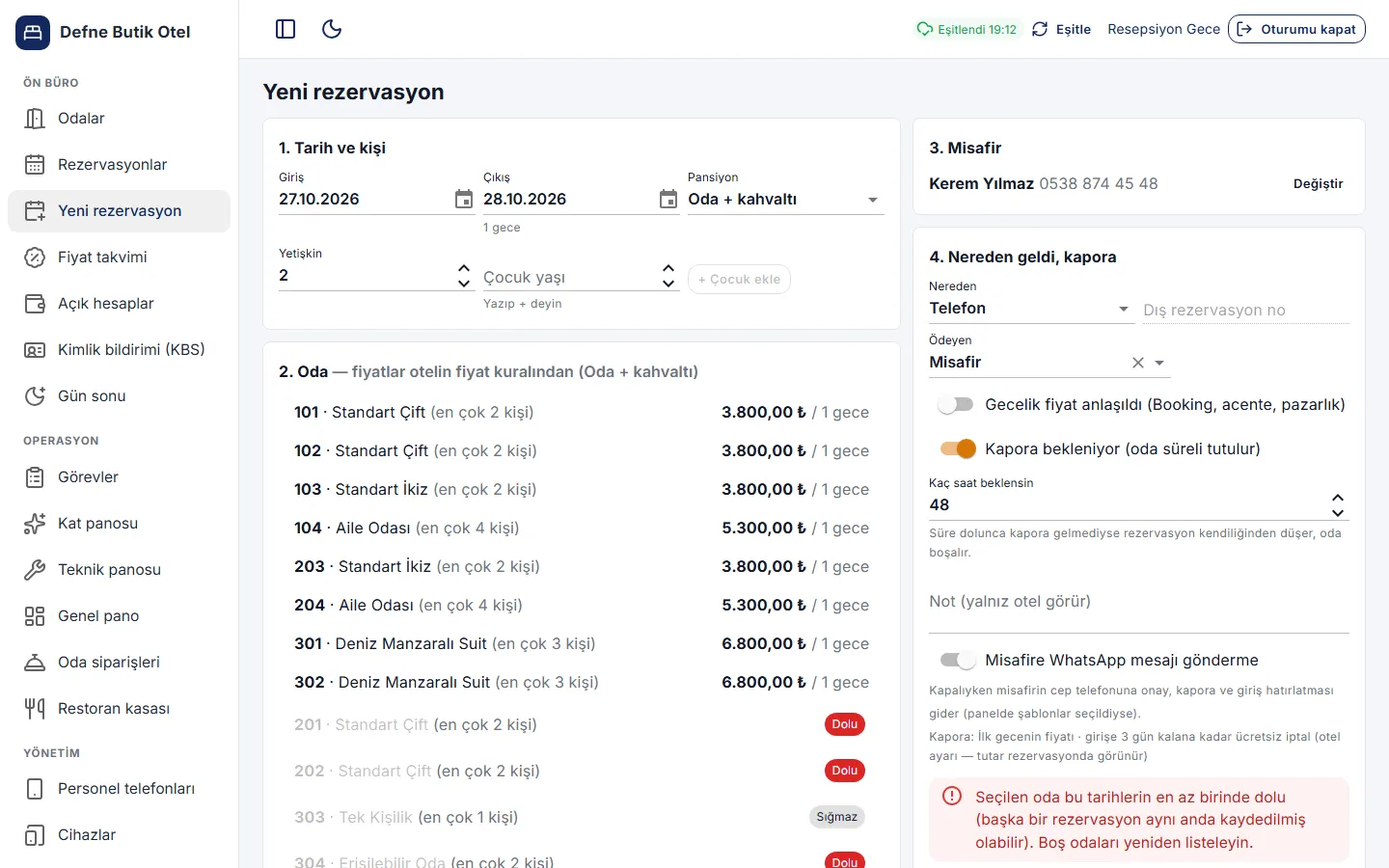Open Gün sonu page
Image resolution: width=1389 pixels, height=868 pixels.
coord(119,396)
